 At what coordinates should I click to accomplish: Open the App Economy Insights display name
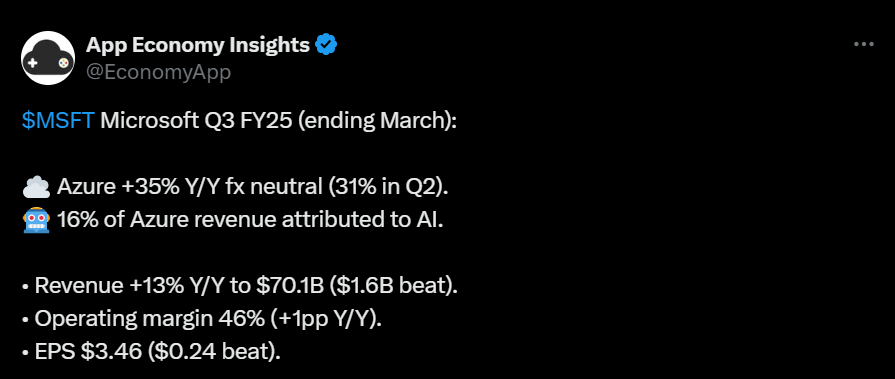point(197,45)
